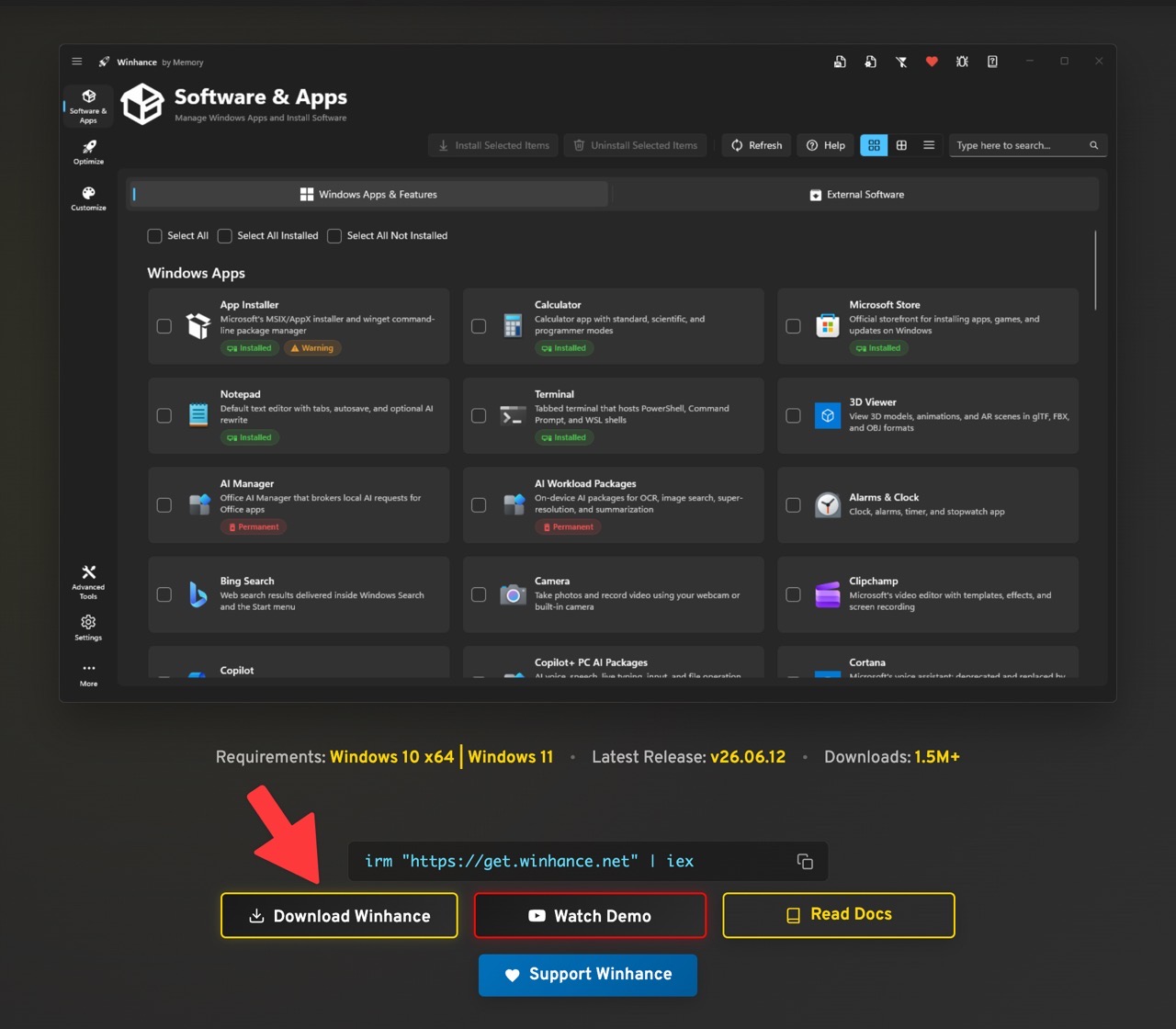
Task: Click the AI Manager Permanent badge
Action: (x=254, y=526)
